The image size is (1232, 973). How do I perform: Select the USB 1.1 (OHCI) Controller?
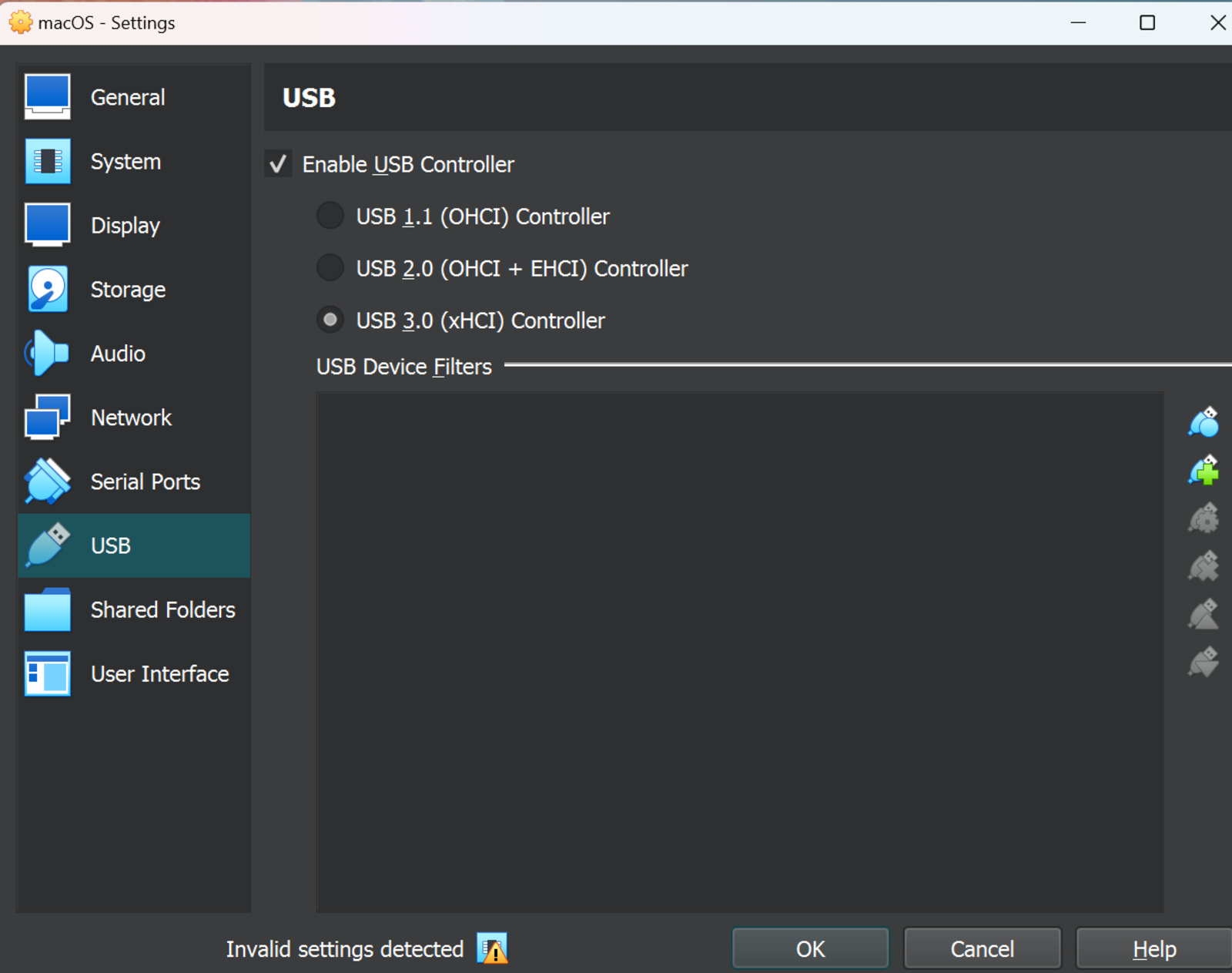tap(330, 216)
